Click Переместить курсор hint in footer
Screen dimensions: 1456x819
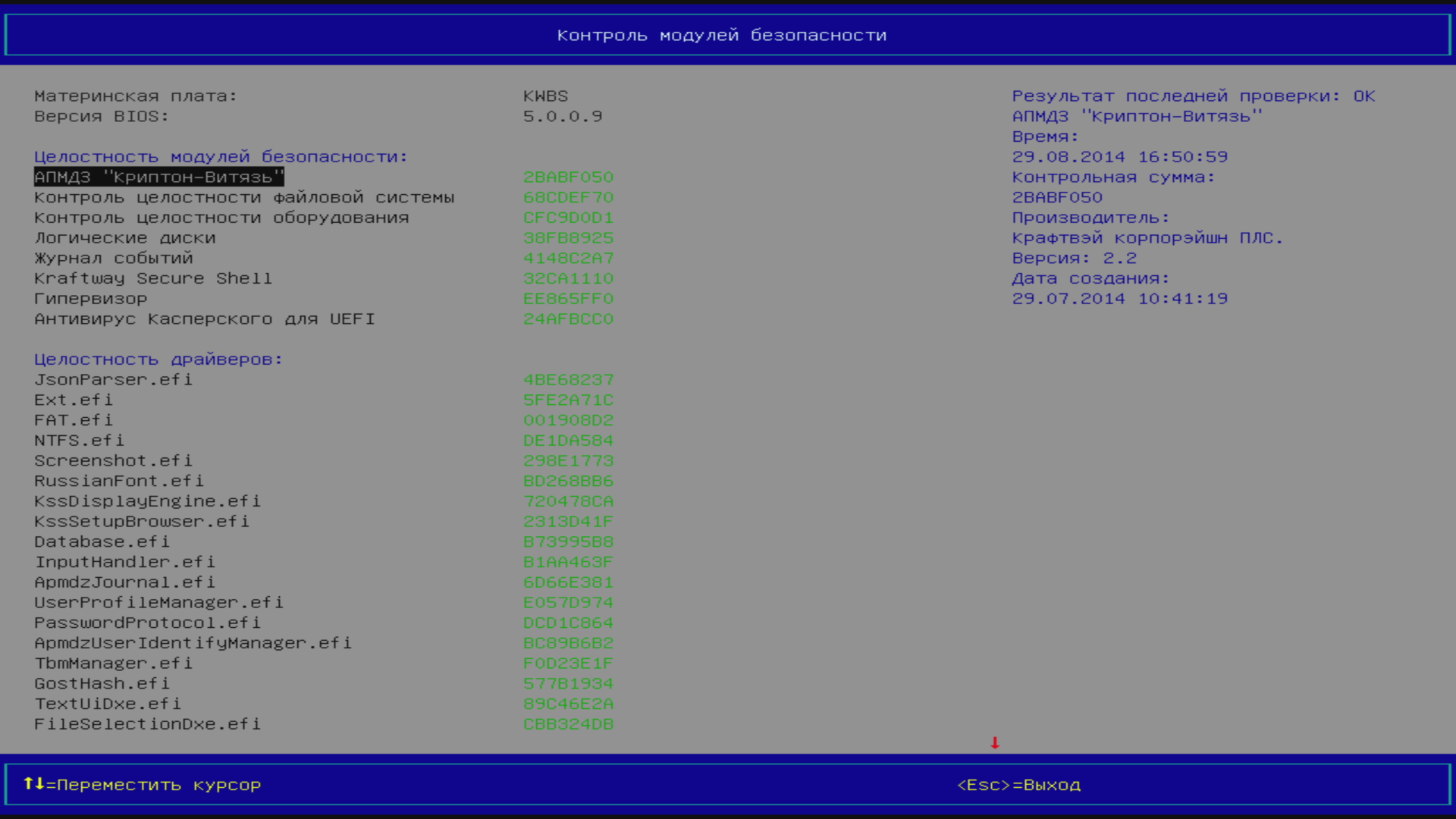[158, 785]
